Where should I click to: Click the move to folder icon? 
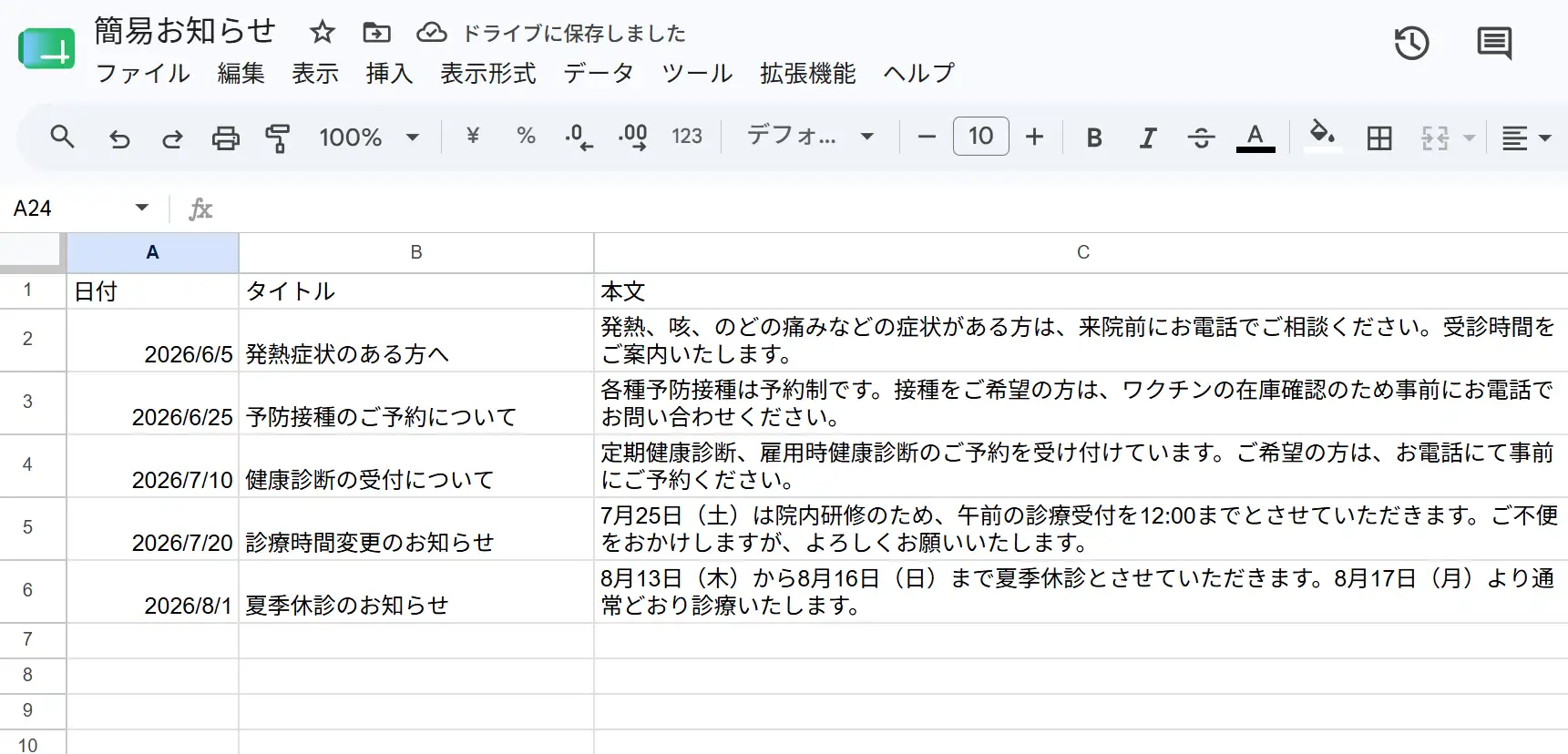pos(376,33)
